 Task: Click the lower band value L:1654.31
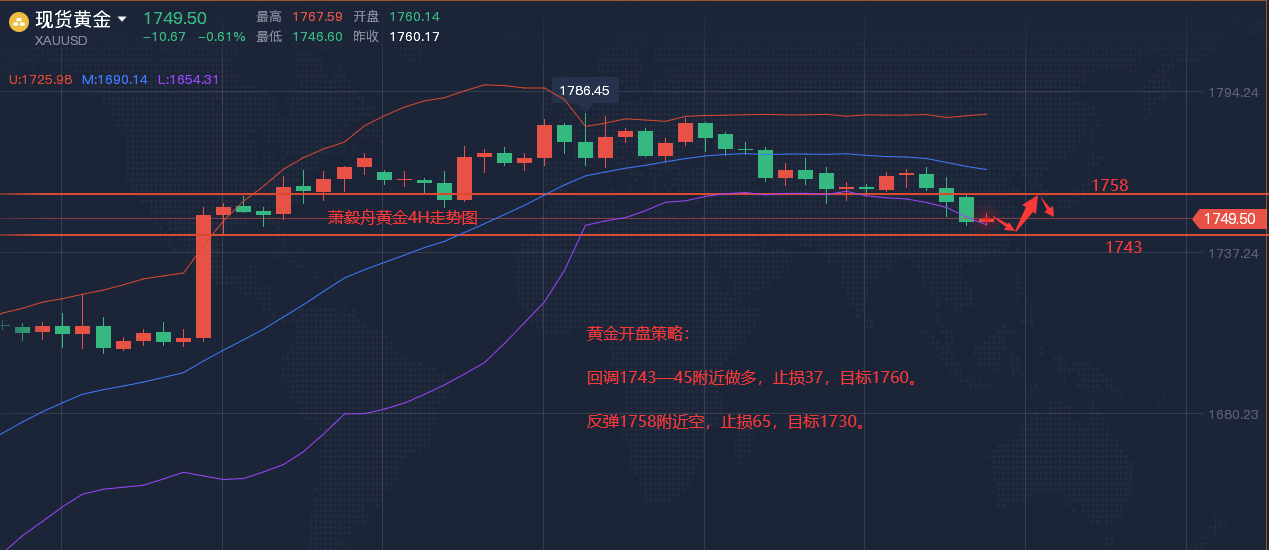(188, 79)
